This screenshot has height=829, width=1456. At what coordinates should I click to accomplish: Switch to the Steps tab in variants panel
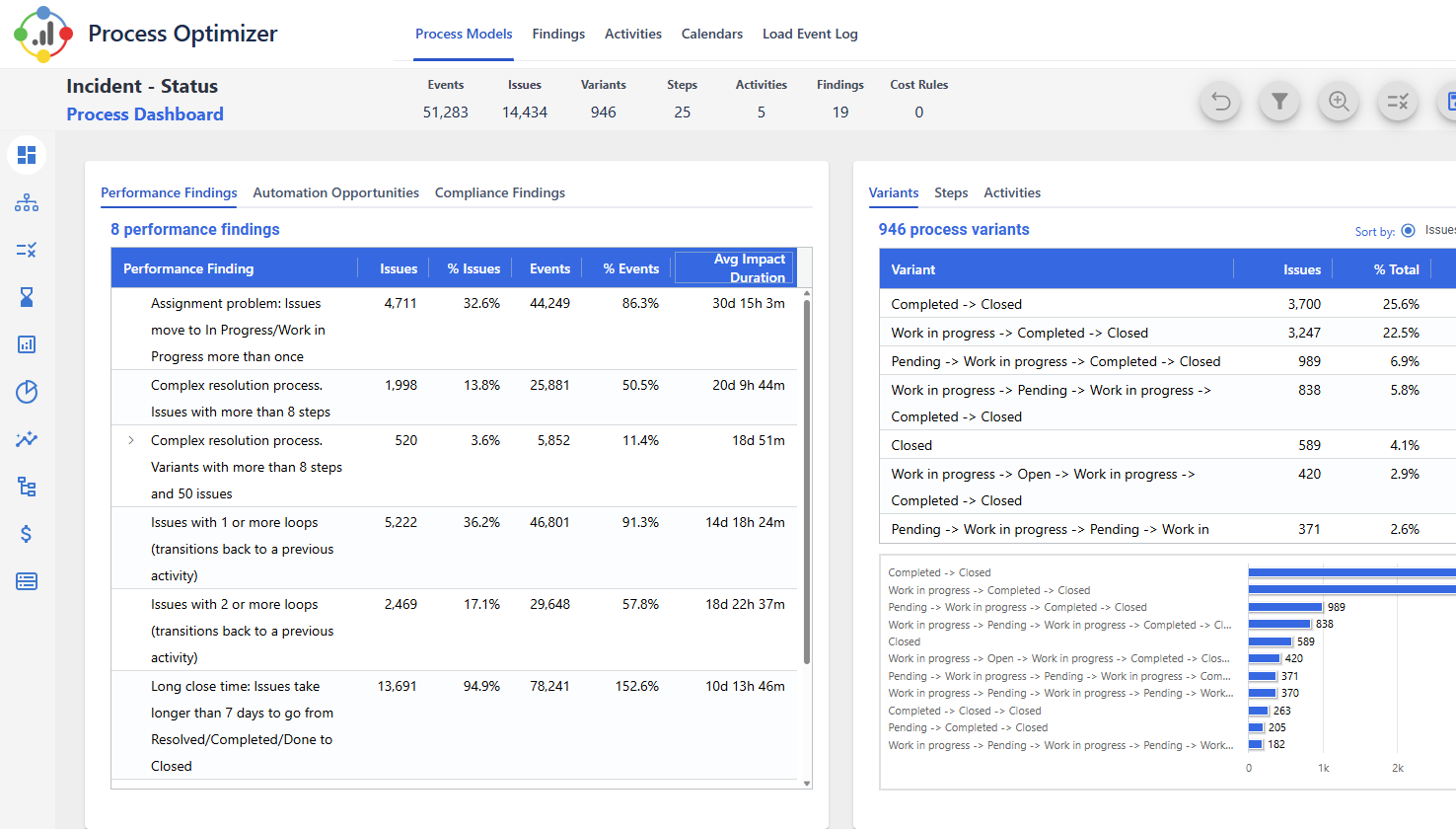tap(951, 192)
